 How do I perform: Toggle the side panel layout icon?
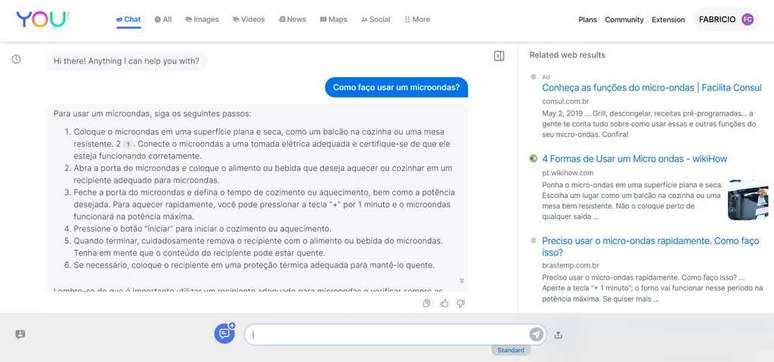coord(499,56)
